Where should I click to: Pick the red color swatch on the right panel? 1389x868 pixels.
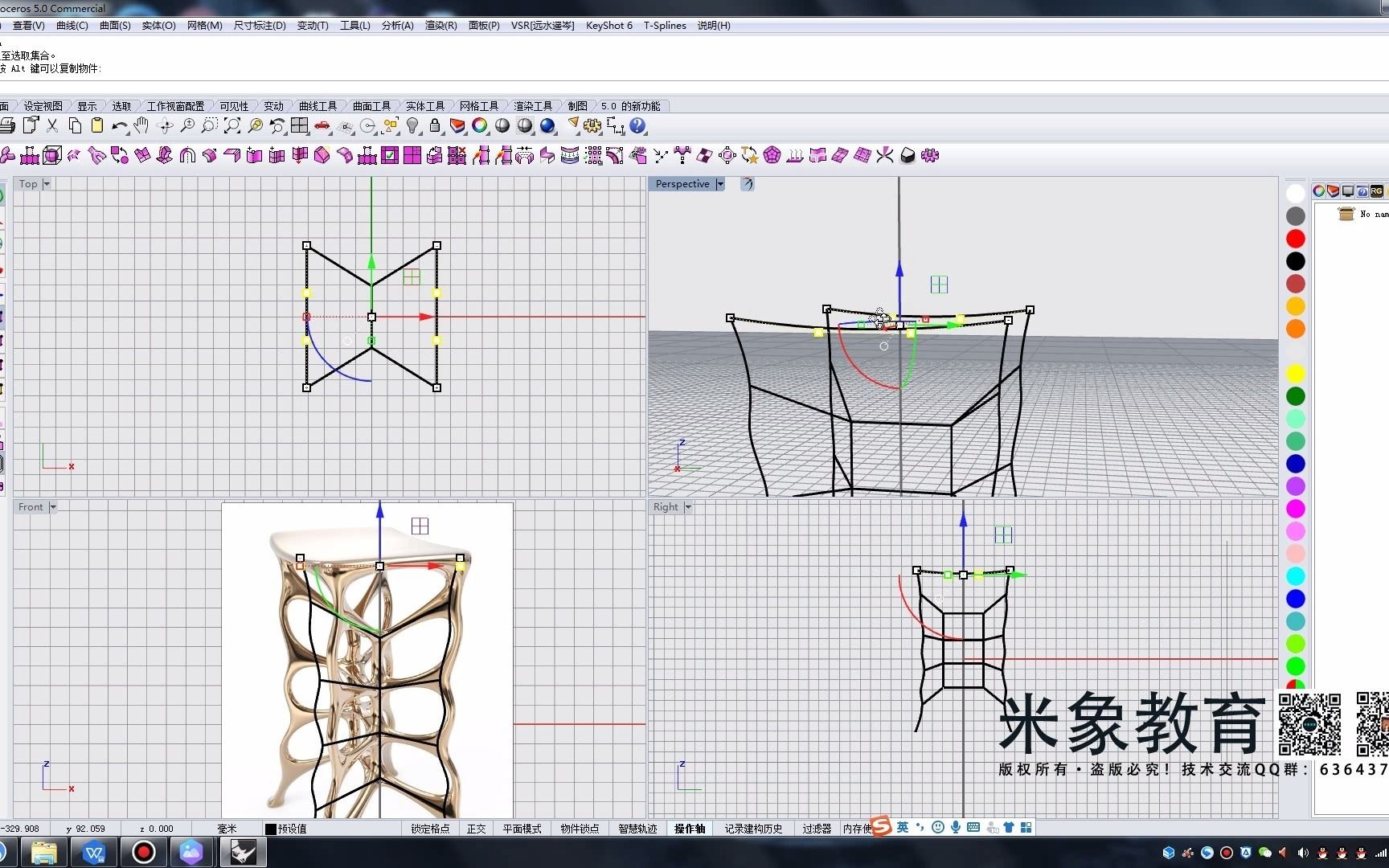[x=1295, y=239]
